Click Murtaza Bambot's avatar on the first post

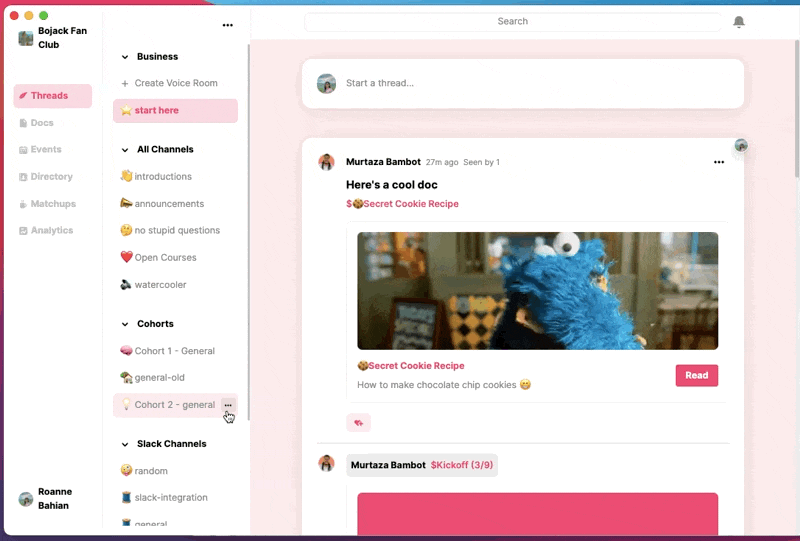point(326,162)
